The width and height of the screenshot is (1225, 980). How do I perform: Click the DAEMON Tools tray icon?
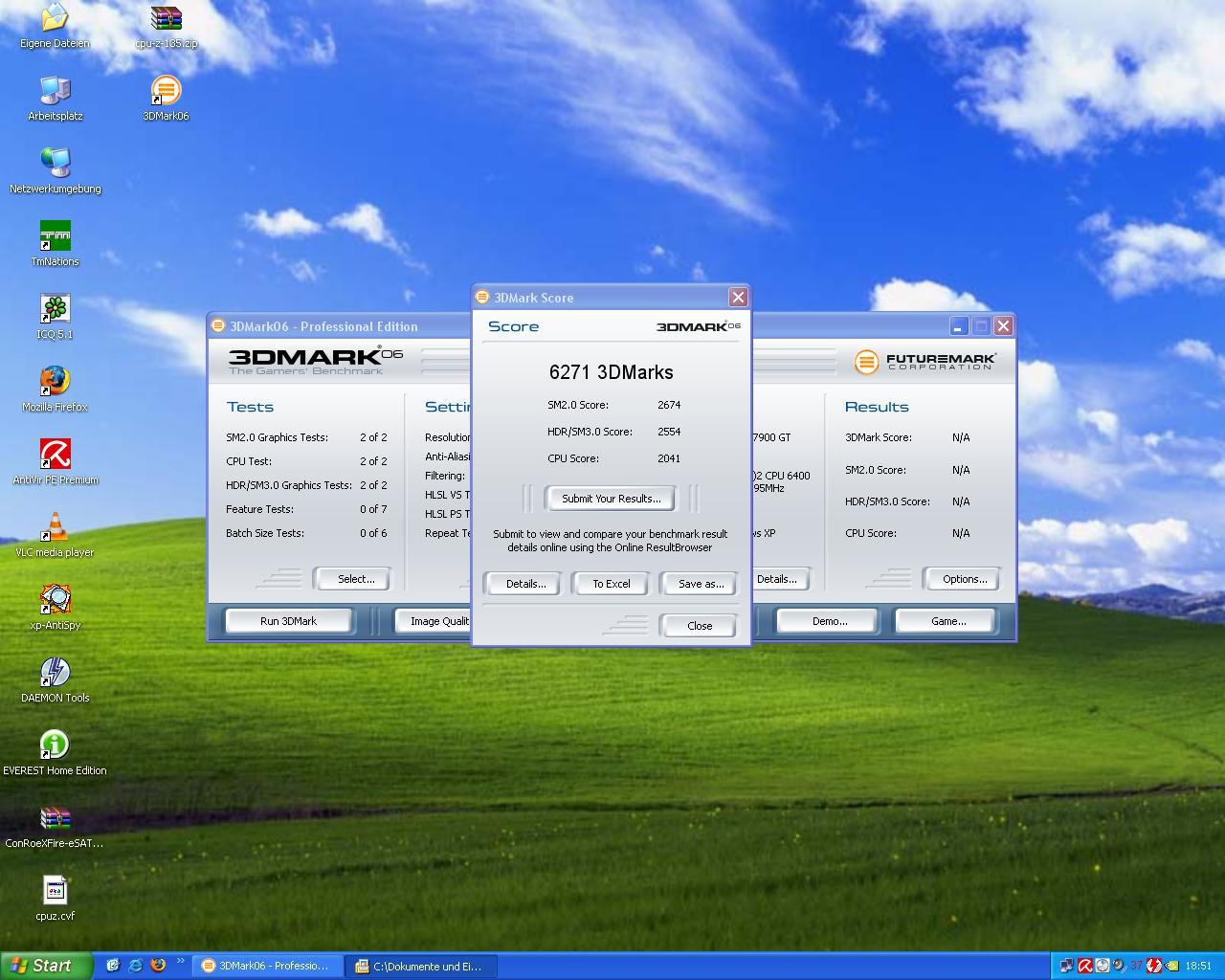click(x=1154, y=966)
